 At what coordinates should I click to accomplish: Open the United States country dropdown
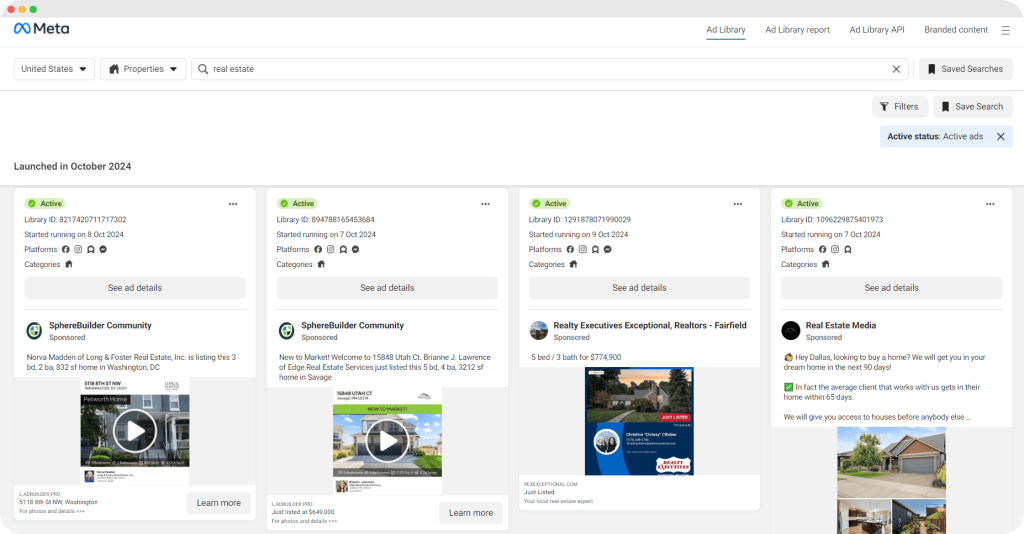pos(54,69)
